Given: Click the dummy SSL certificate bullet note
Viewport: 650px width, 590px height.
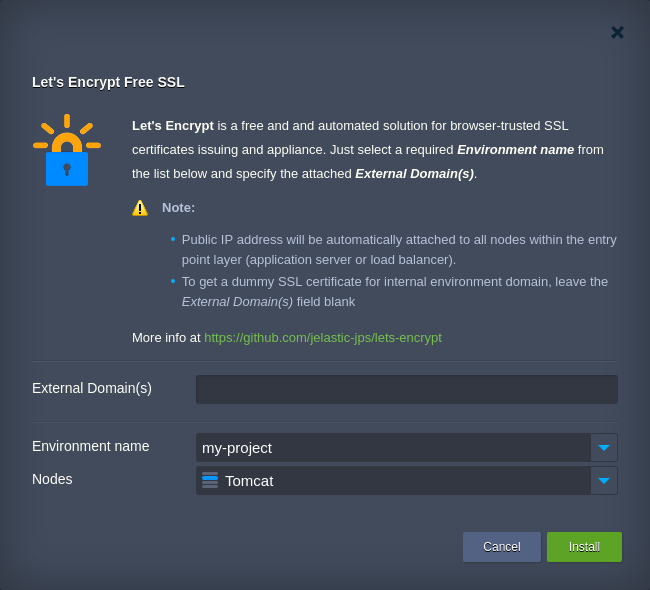Looking at the screenshot, I should coord(394,291).
